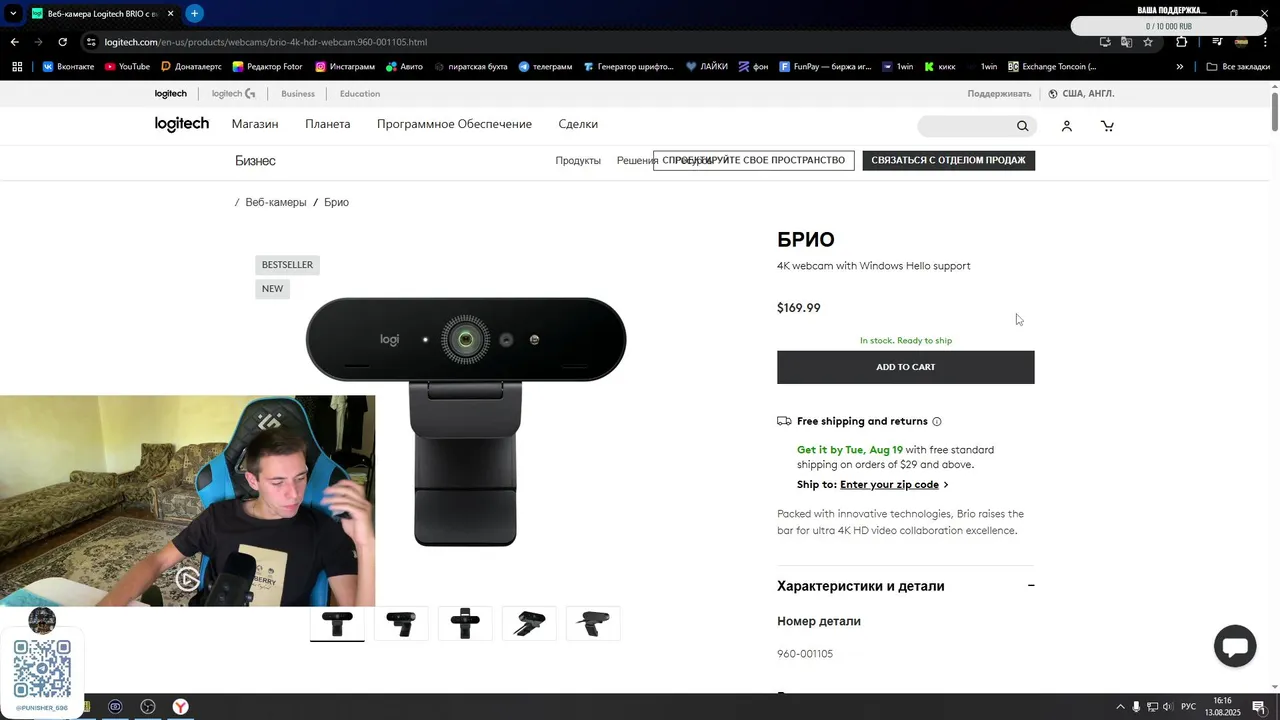Click the free shipping info icon
1280x720 pixels.
click(x=937, y=422)
